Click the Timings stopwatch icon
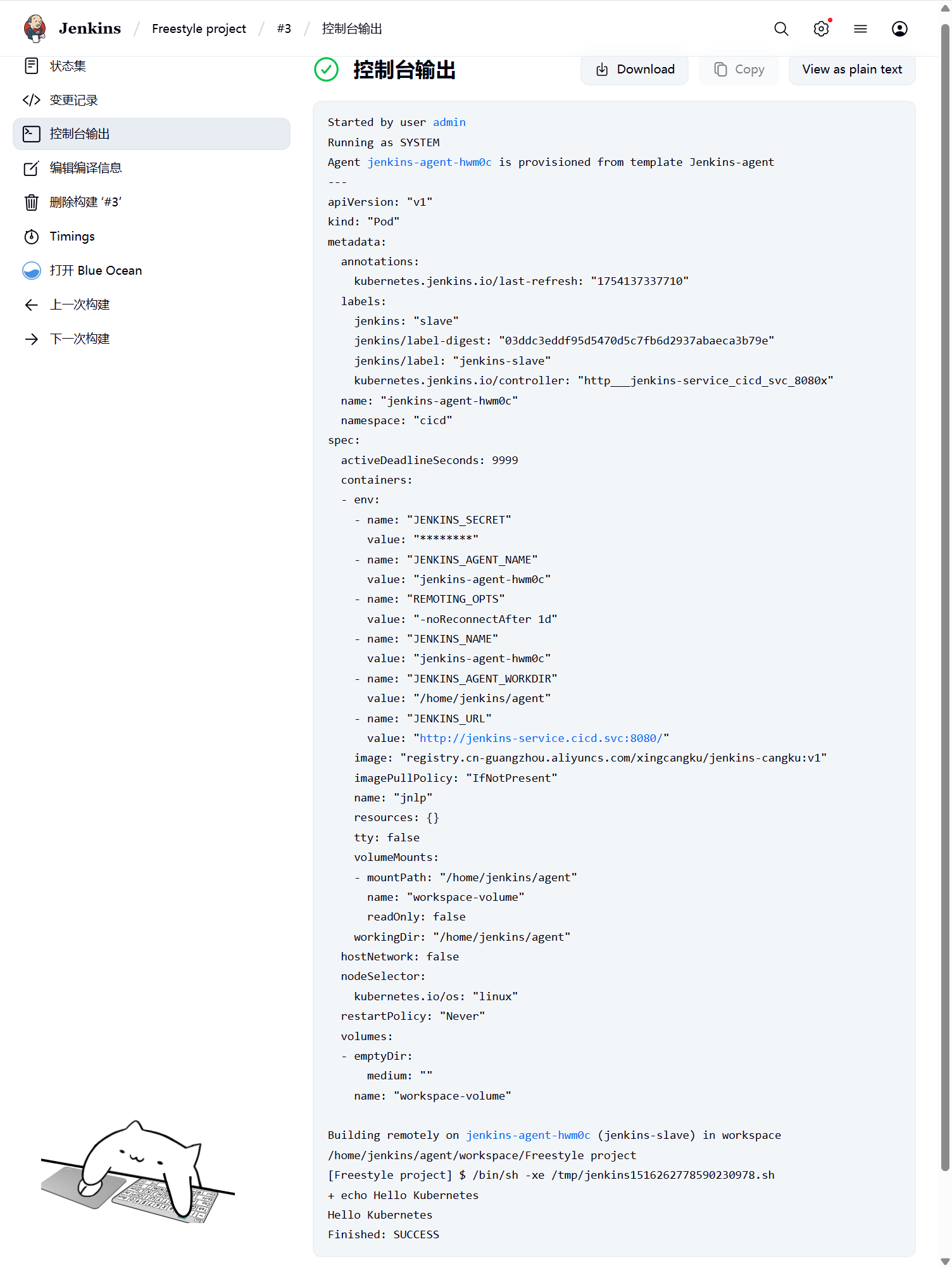952x1268 pixels. pyautogui.click(x=32, y=236)
